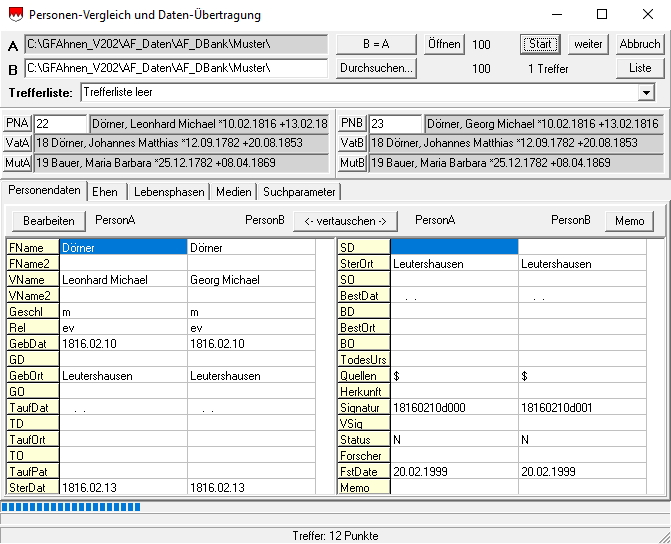Expand the Trefferliste dropdown

click(x=646, y=92)
